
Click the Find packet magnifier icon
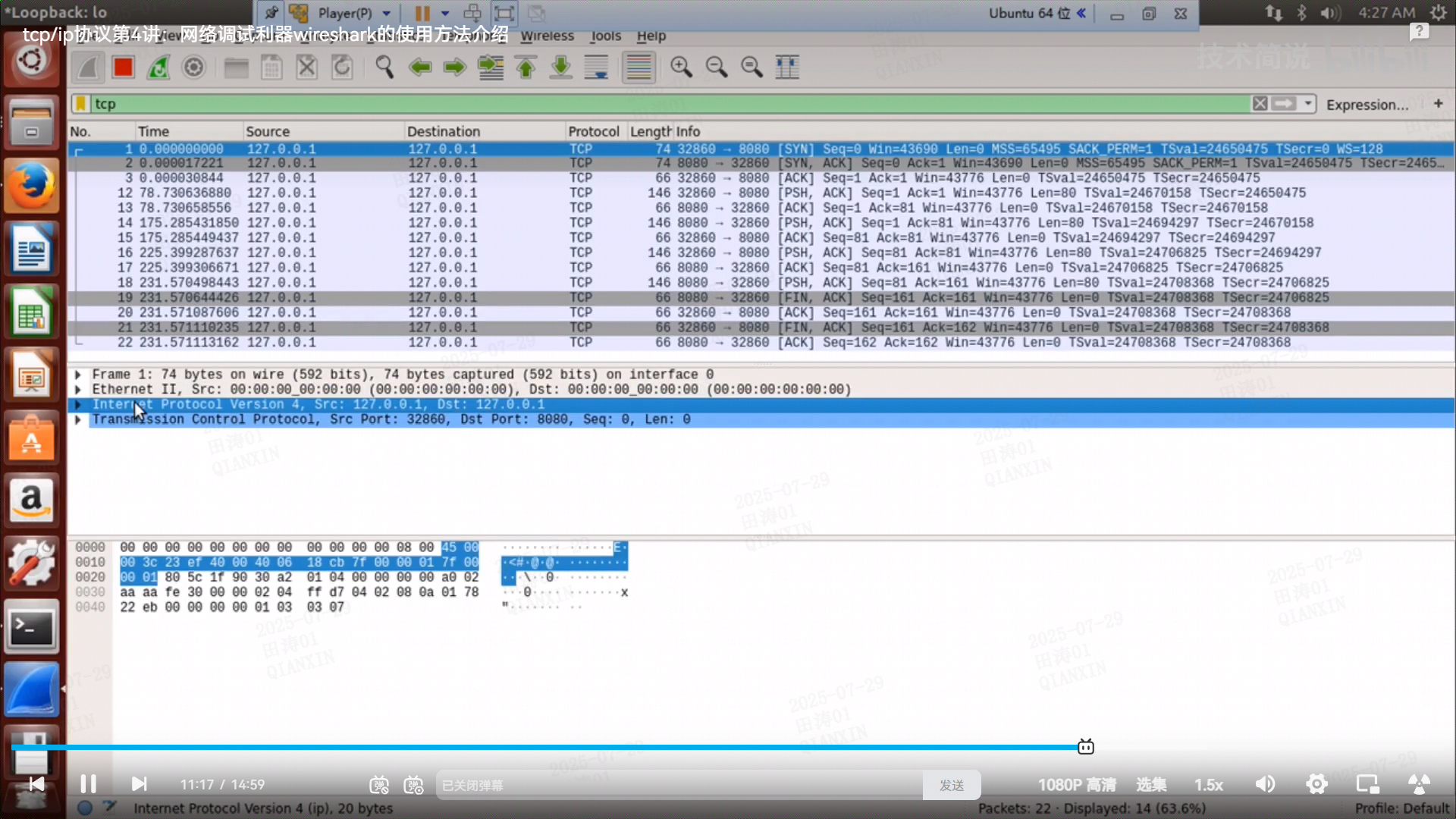pyautogui.click(x=384, y=67)
